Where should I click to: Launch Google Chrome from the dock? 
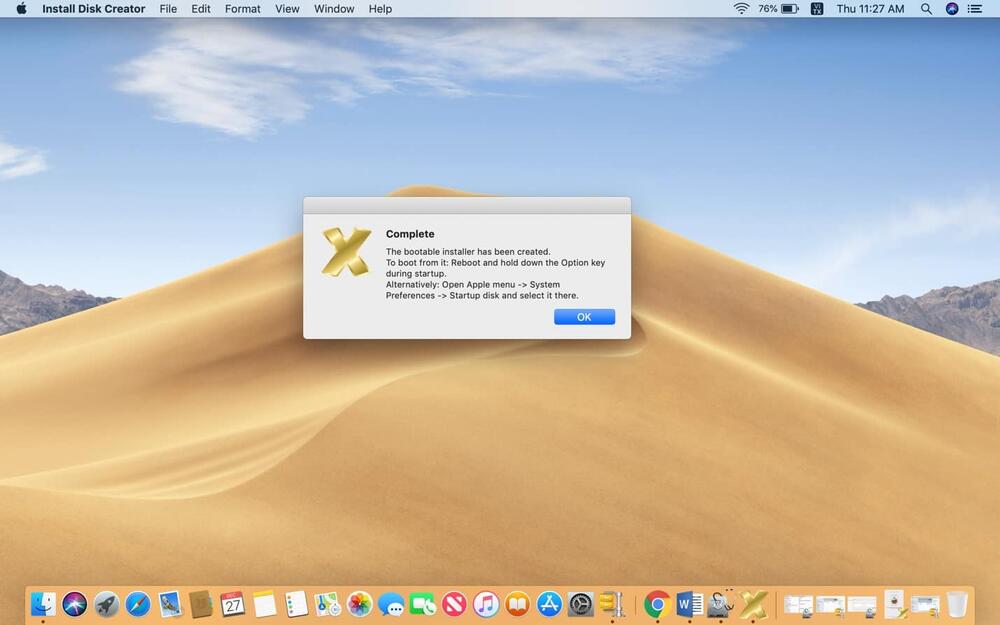[x=656, y=604]
